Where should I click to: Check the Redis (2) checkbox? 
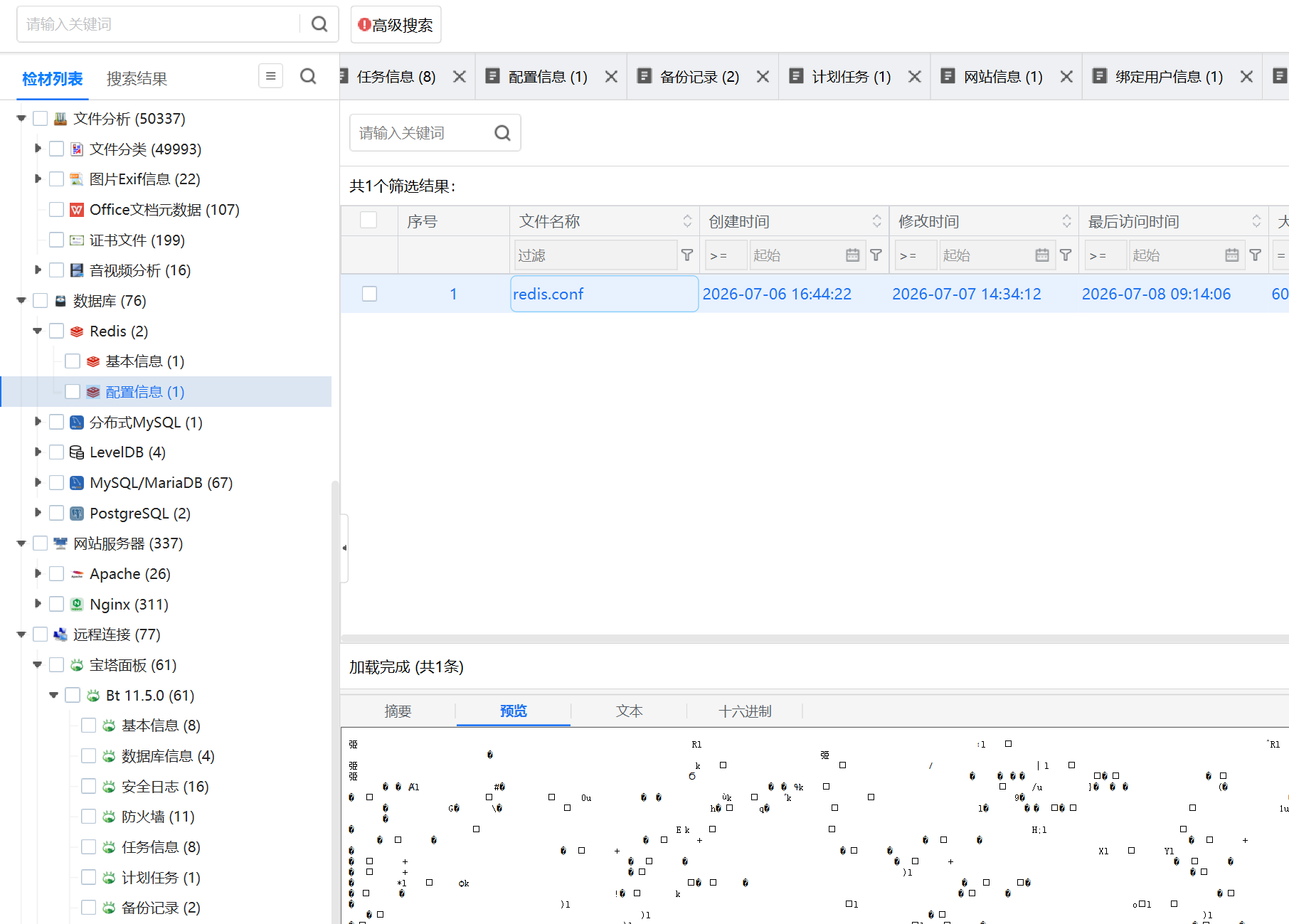coord(57,331)
